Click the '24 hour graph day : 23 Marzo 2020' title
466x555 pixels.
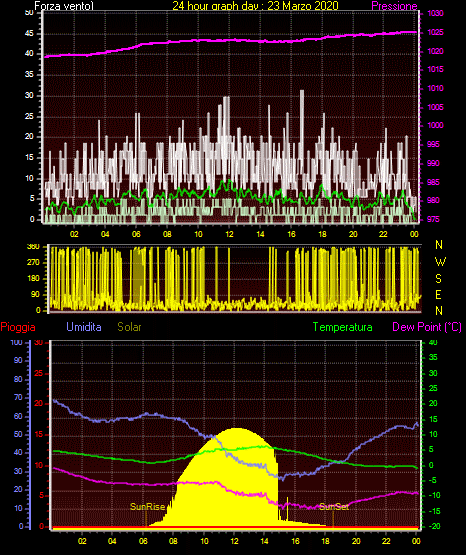click(x=255, y=6)
